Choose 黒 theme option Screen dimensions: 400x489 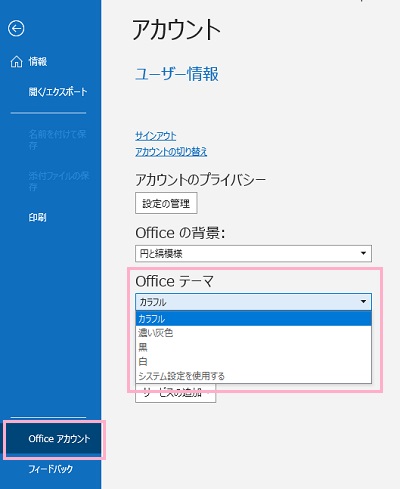point(253,347)
